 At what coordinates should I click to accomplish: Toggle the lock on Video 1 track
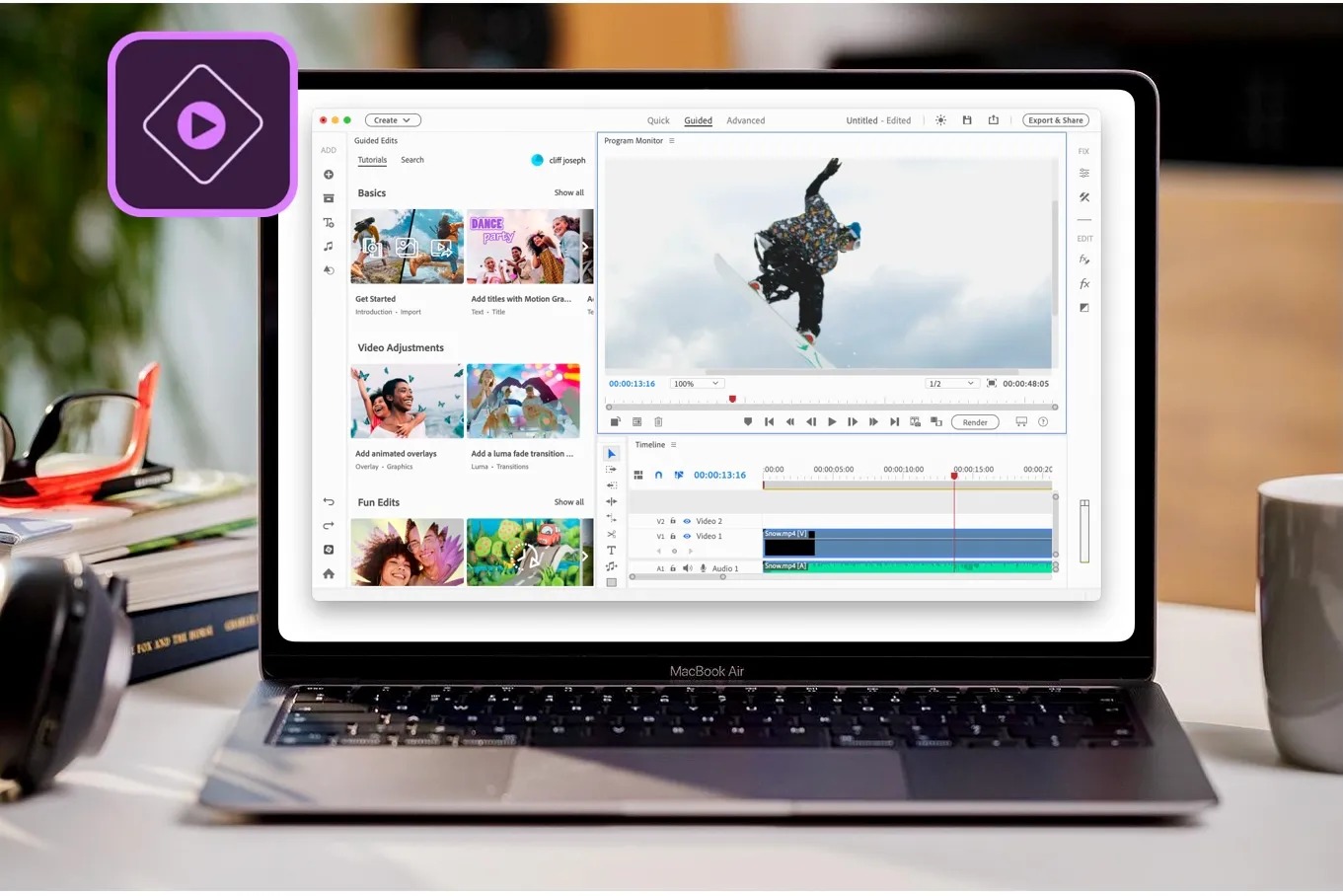pos(673,536)
